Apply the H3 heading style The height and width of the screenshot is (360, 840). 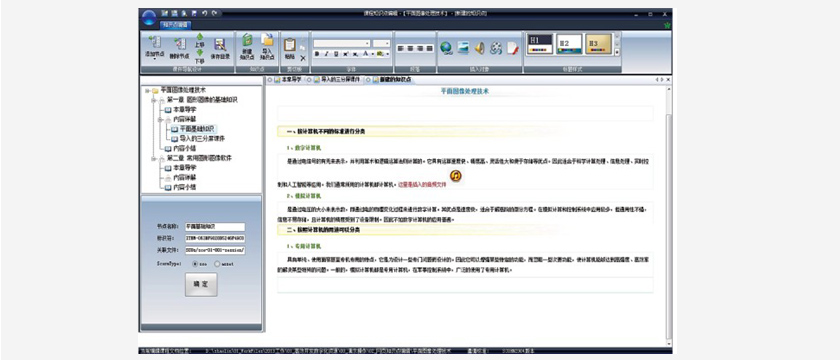(x=598, y=44)
